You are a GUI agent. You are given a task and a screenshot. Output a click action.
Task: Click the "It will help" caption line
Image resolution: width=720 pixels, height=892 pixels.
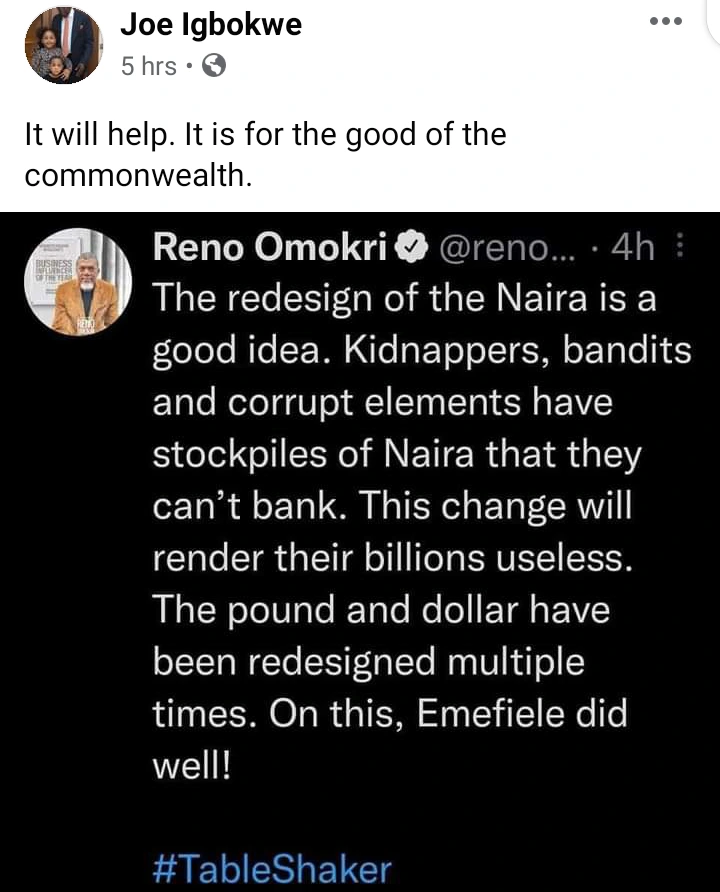[x=265, y=135]
